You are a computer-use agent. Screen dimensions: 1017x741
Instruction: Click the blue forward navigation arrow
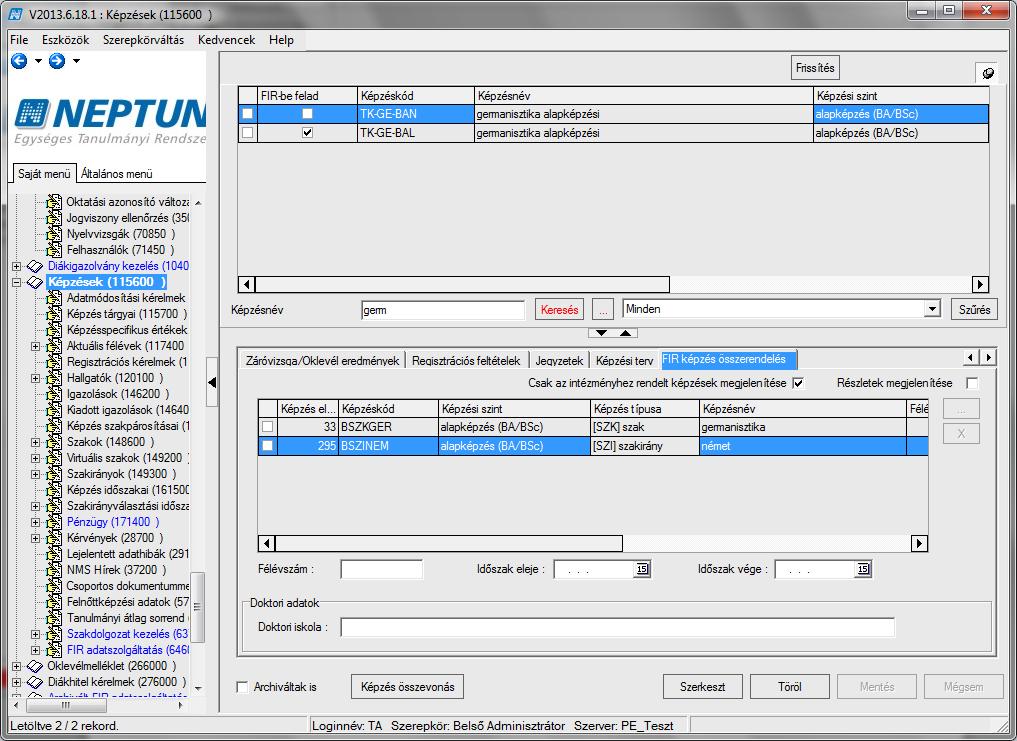[57, 61]
